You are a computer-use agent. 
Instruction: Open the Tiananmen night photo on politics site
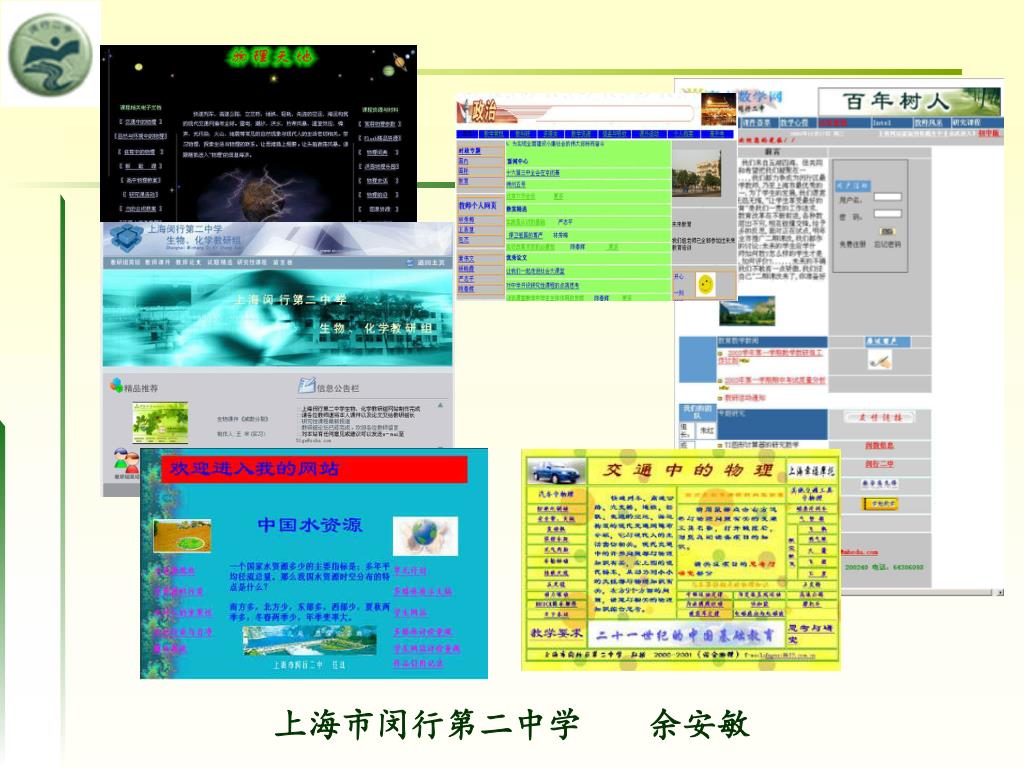[718, 108]
